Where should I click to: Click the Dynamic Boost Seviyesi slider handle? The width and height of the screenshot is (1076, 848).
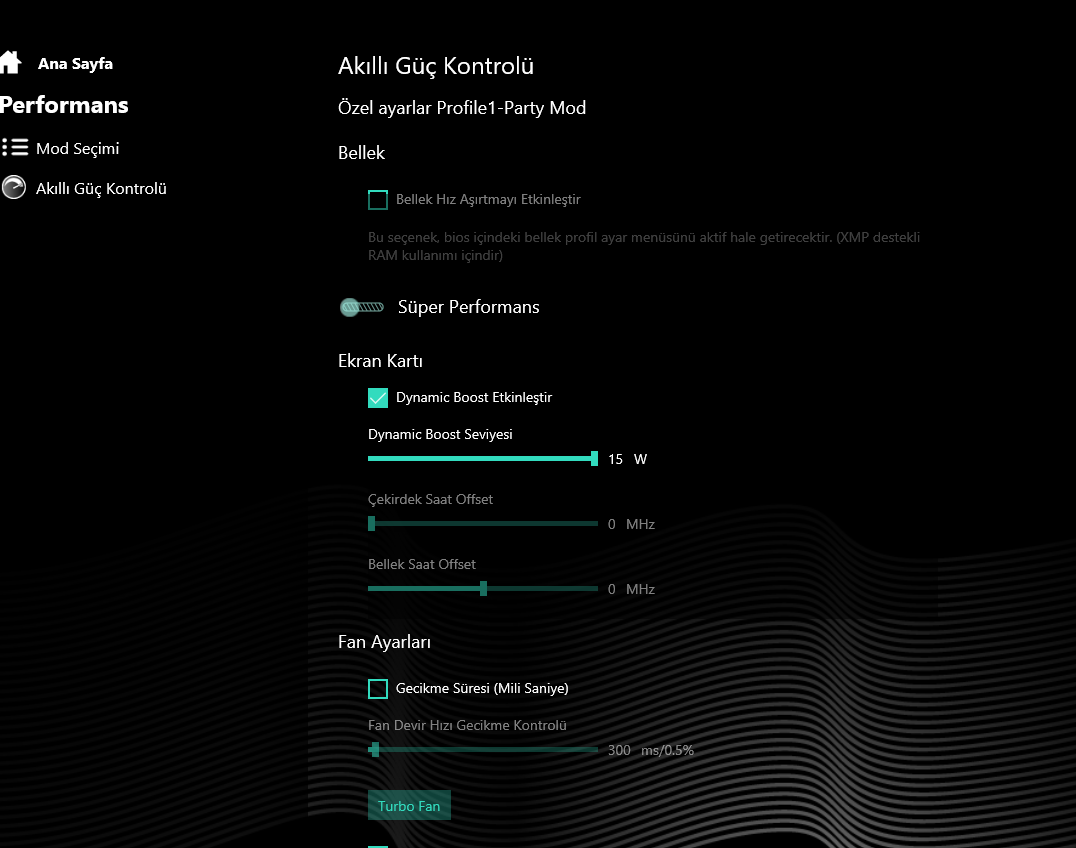pos(594,458)
